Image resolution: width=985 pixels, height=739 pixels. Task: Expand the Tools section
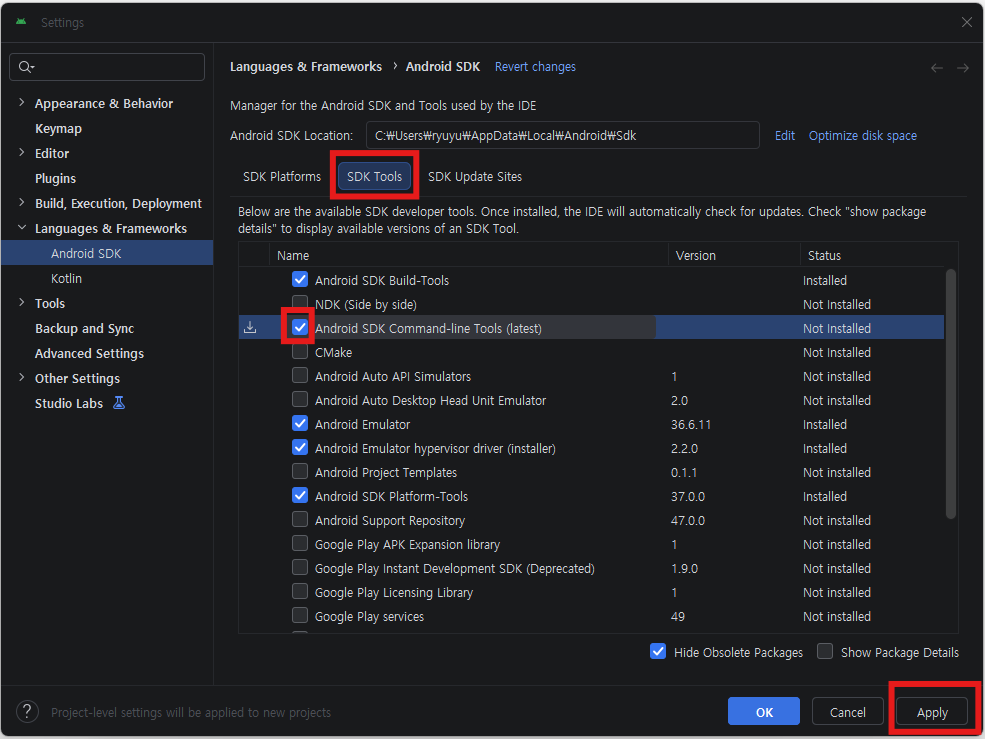pyautogui.click(x=22, y=302)
